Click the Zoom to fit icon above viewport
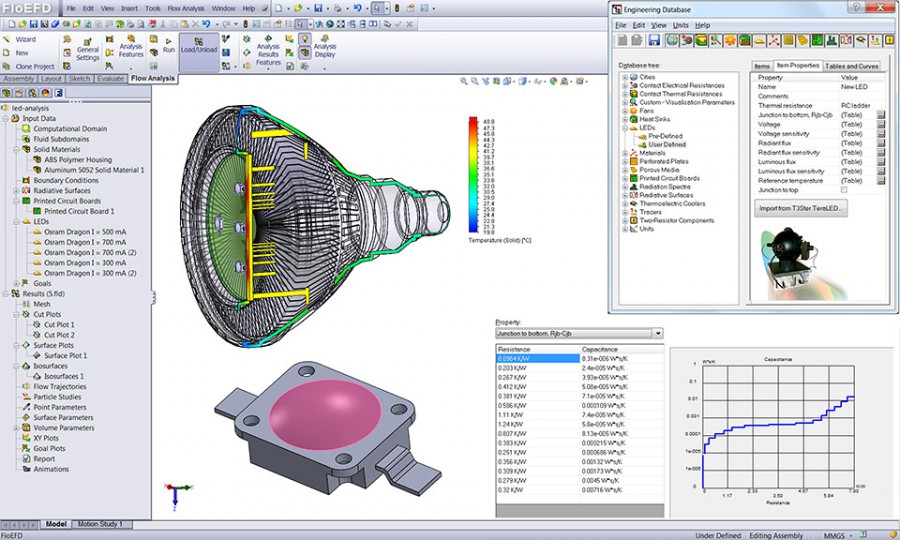Viewport: 900px width, 540px height. tap(464, 81)
